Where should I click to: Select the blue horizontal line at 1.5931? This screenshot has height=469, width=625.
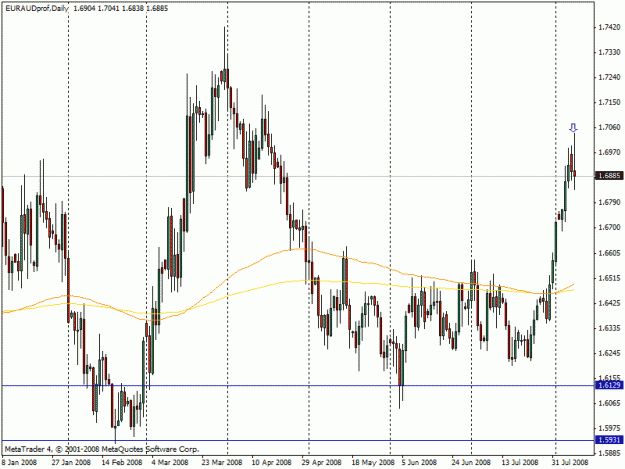coord(298,440)
